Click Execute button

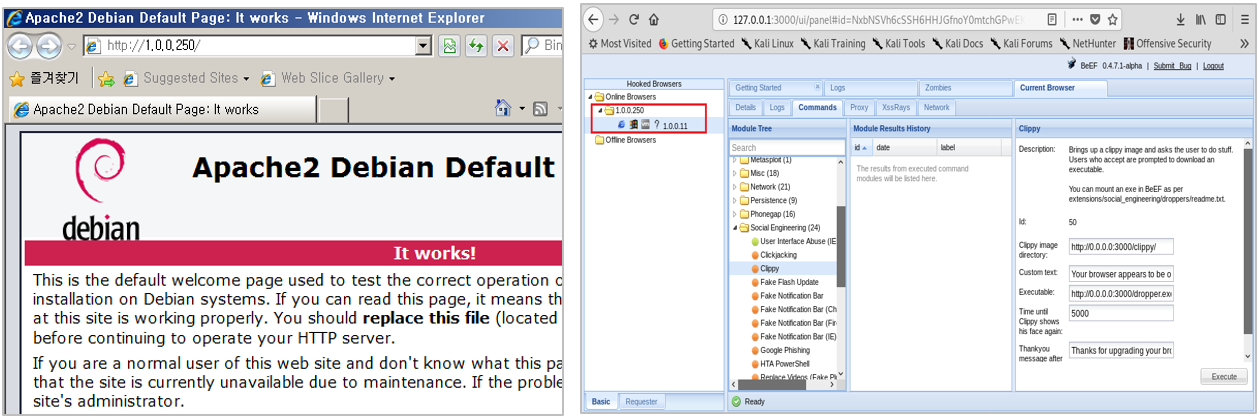(x=1224, y=377)
